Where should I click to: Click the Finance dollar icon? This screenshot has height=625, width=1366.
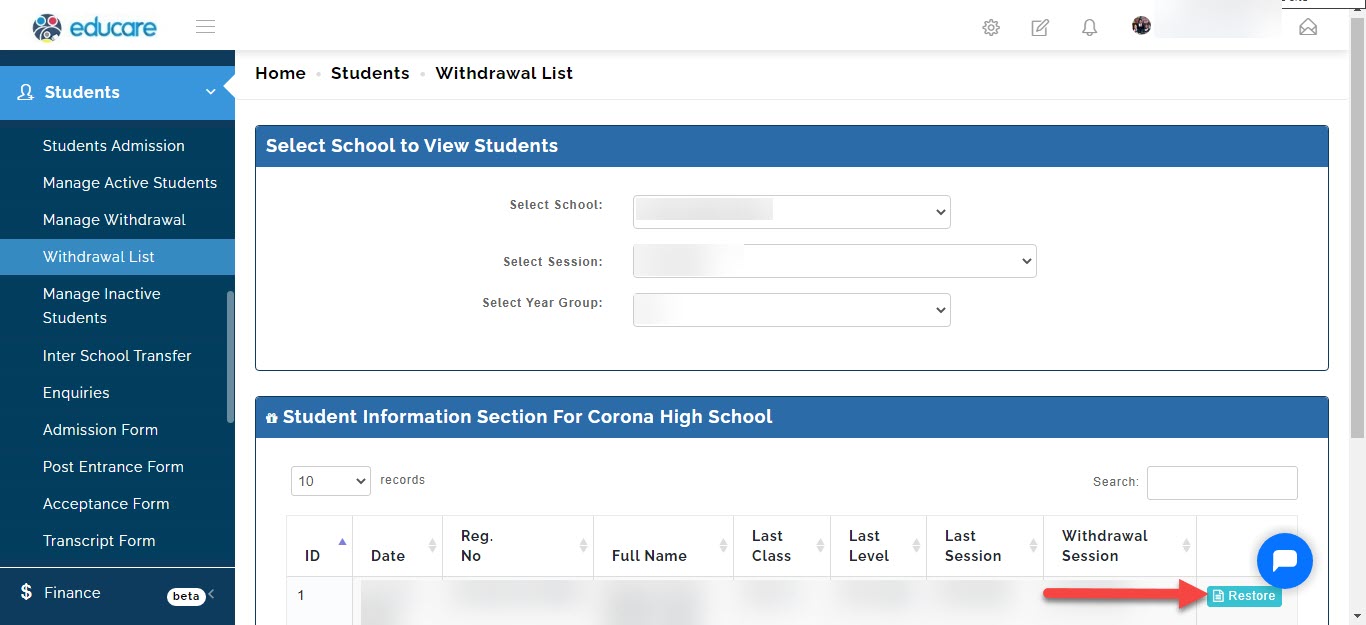click(27, 592)
